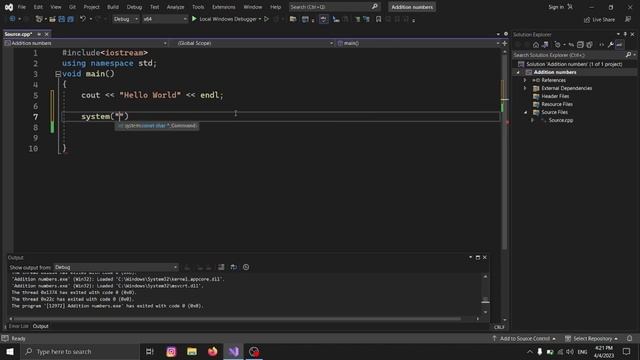Collapse the main() code block
640x360 pixels.
point(58,74)
